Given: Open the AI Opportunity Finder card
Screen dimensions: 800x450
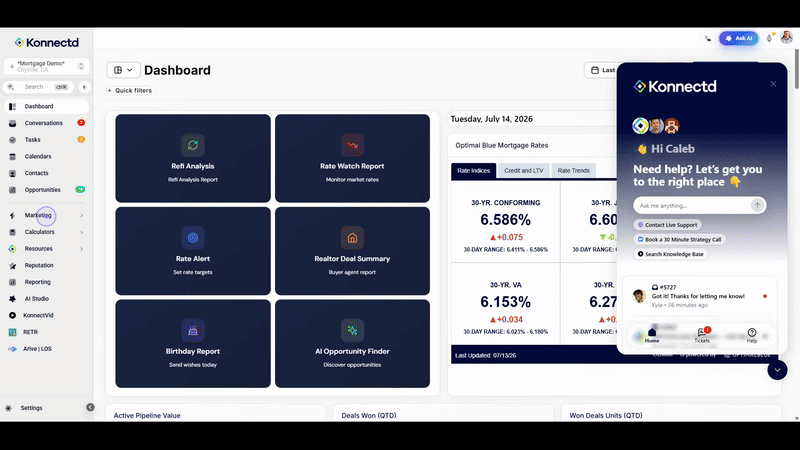Looking at the screenshot, I should [x=352, y=343].
